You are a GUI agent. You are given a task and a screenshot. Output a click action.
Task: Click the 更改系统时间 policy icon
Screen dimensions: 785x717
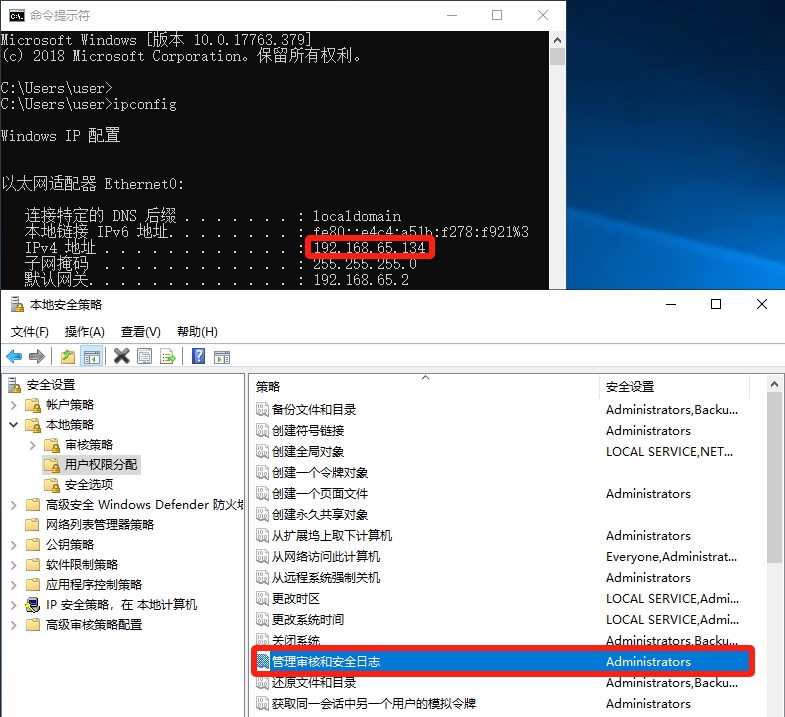point(262,619)
